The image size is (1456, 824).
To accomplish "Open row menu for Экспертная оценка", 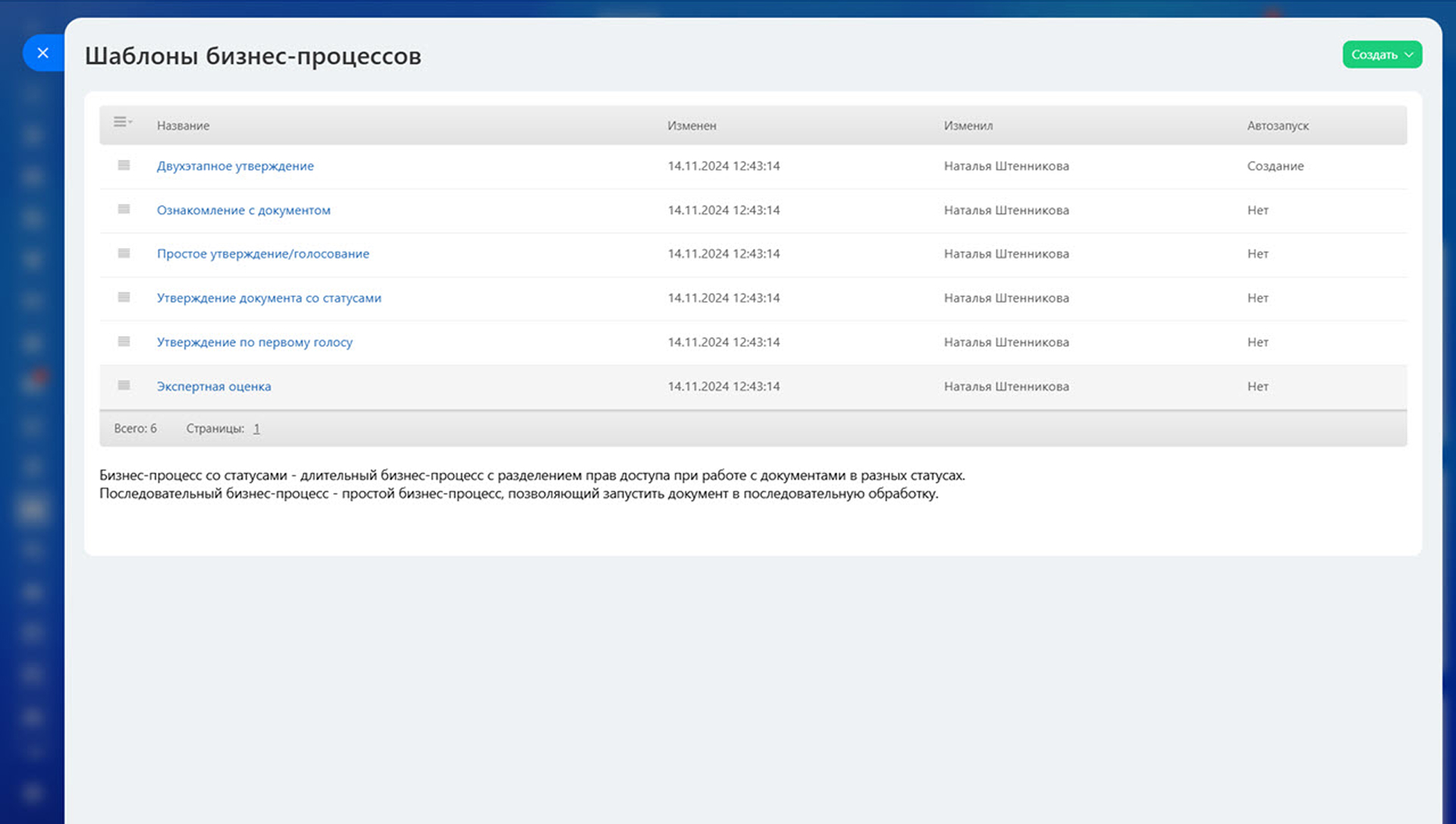I will click(x=124, y=385).
